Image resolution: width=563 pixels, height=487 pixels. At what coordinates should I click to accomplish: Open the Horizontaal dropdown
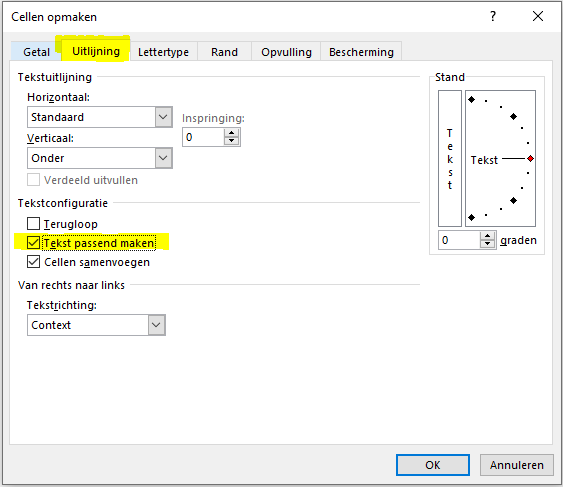100,117
